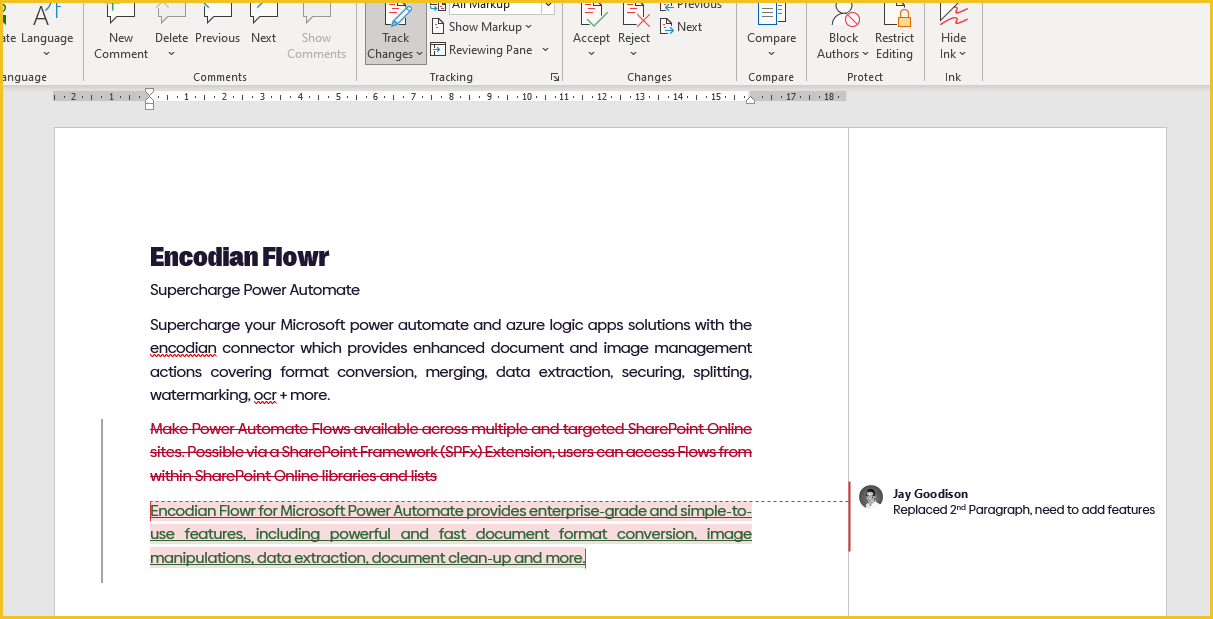Click the tracked change bar in left margin

102,500
